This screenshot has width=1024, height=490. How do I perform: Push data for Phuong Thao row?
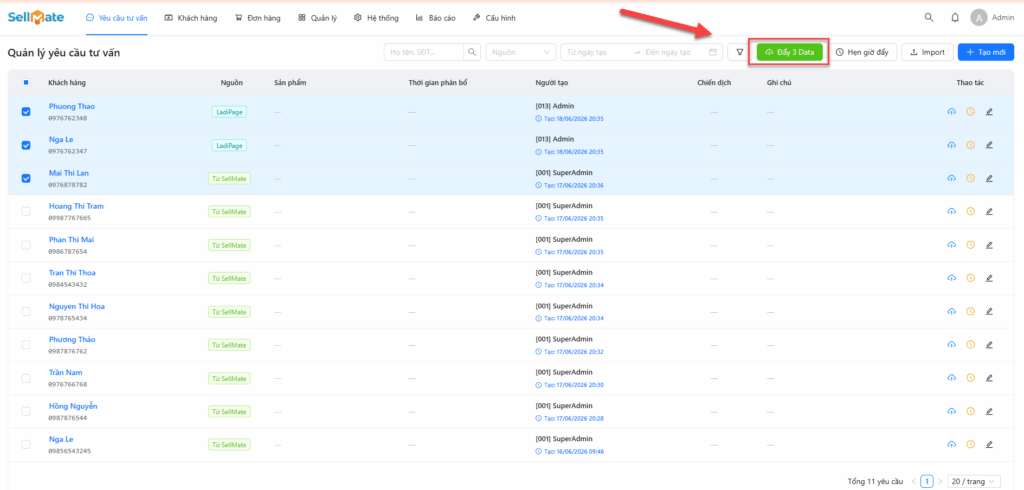(x=952, y=112)
